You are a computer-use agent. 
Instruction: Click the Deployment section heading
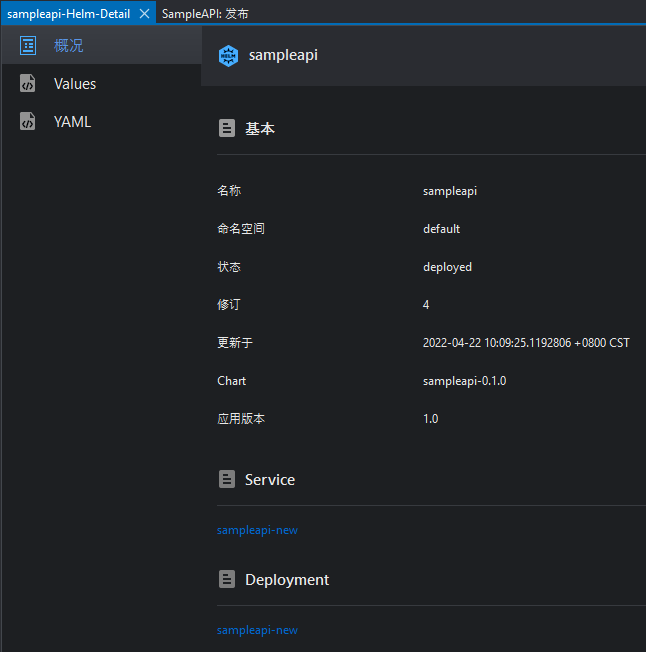click(287, 580)
